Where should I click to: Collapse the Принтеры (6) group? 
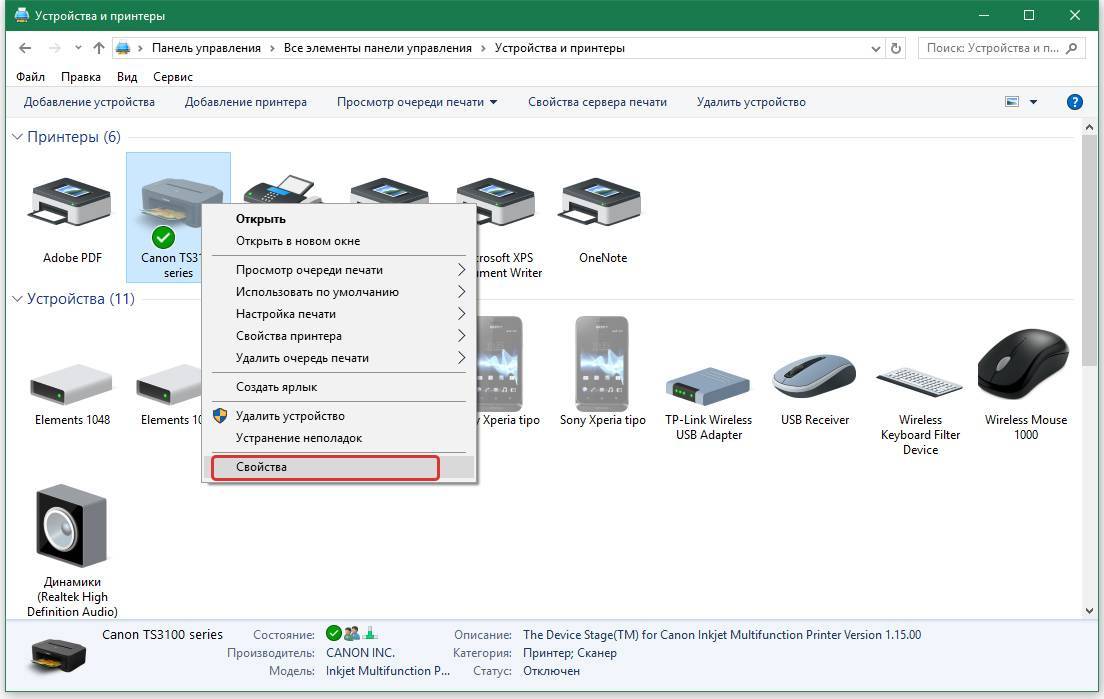click(x=17, y=137)
